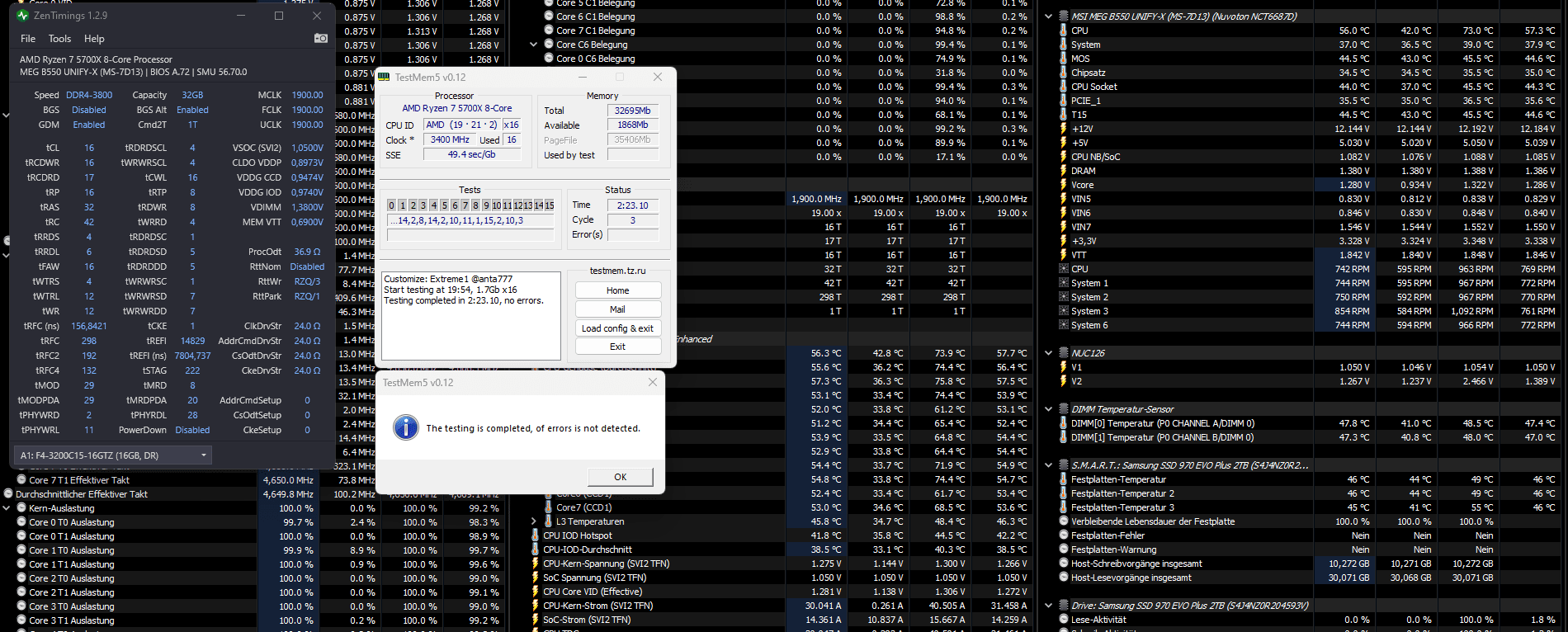Image resolution: width=1568 pixels, height=632 pixels.
Task: Close the TestMem5 completion message dialog
Action: (653, 382)
